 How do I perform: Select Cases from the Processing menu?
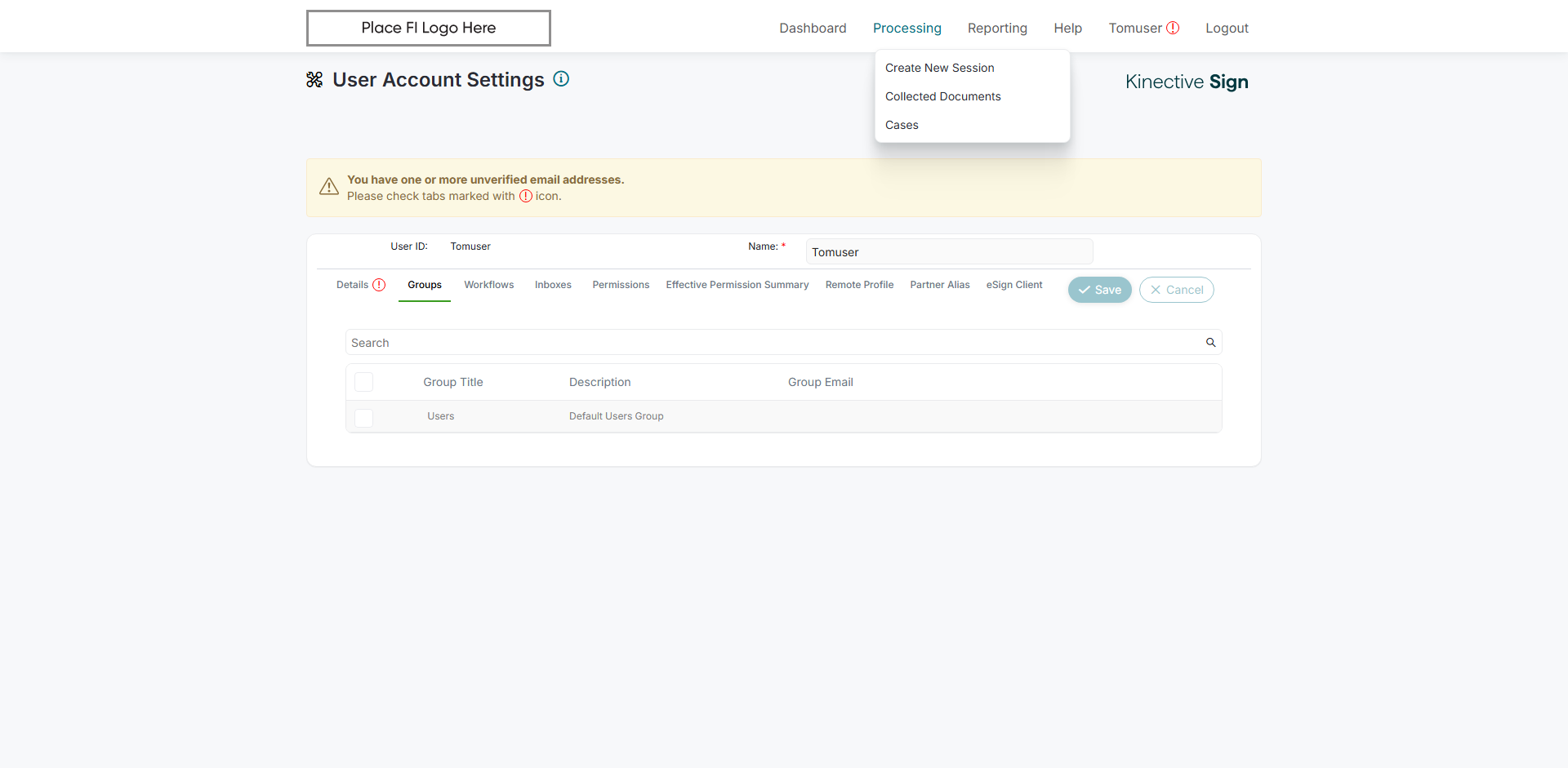tap(902, 125)
